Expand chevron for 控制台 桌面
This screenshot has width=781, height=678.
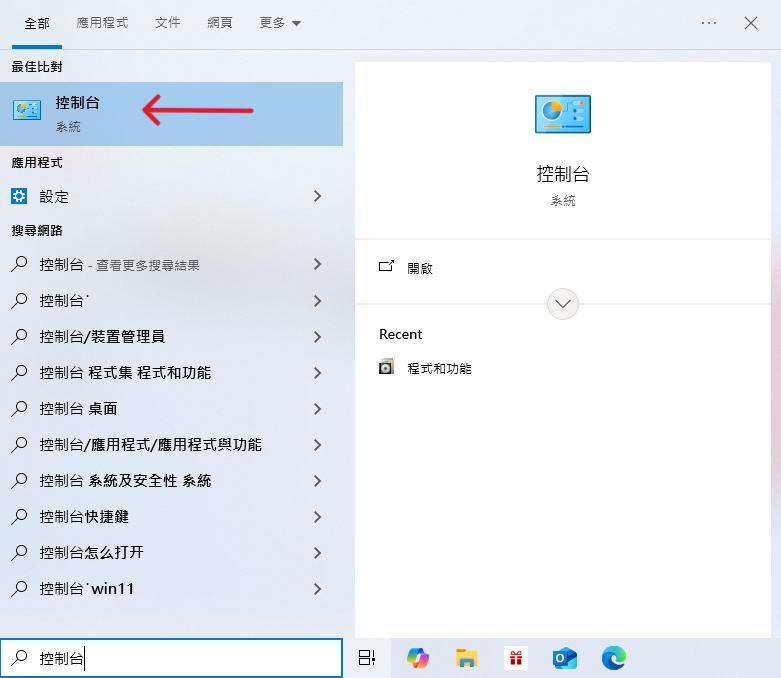(317, 408)
